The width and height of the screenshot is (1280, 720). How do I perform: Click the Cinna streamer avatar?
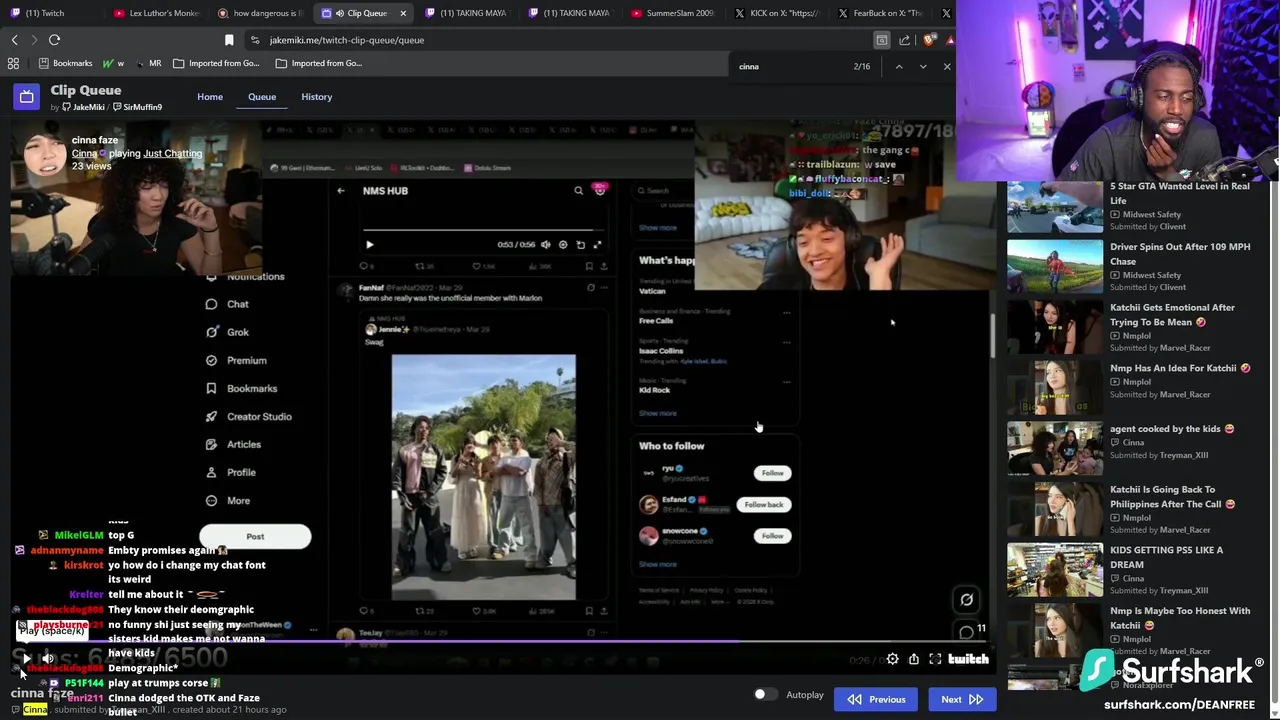[x=41, y=156]
